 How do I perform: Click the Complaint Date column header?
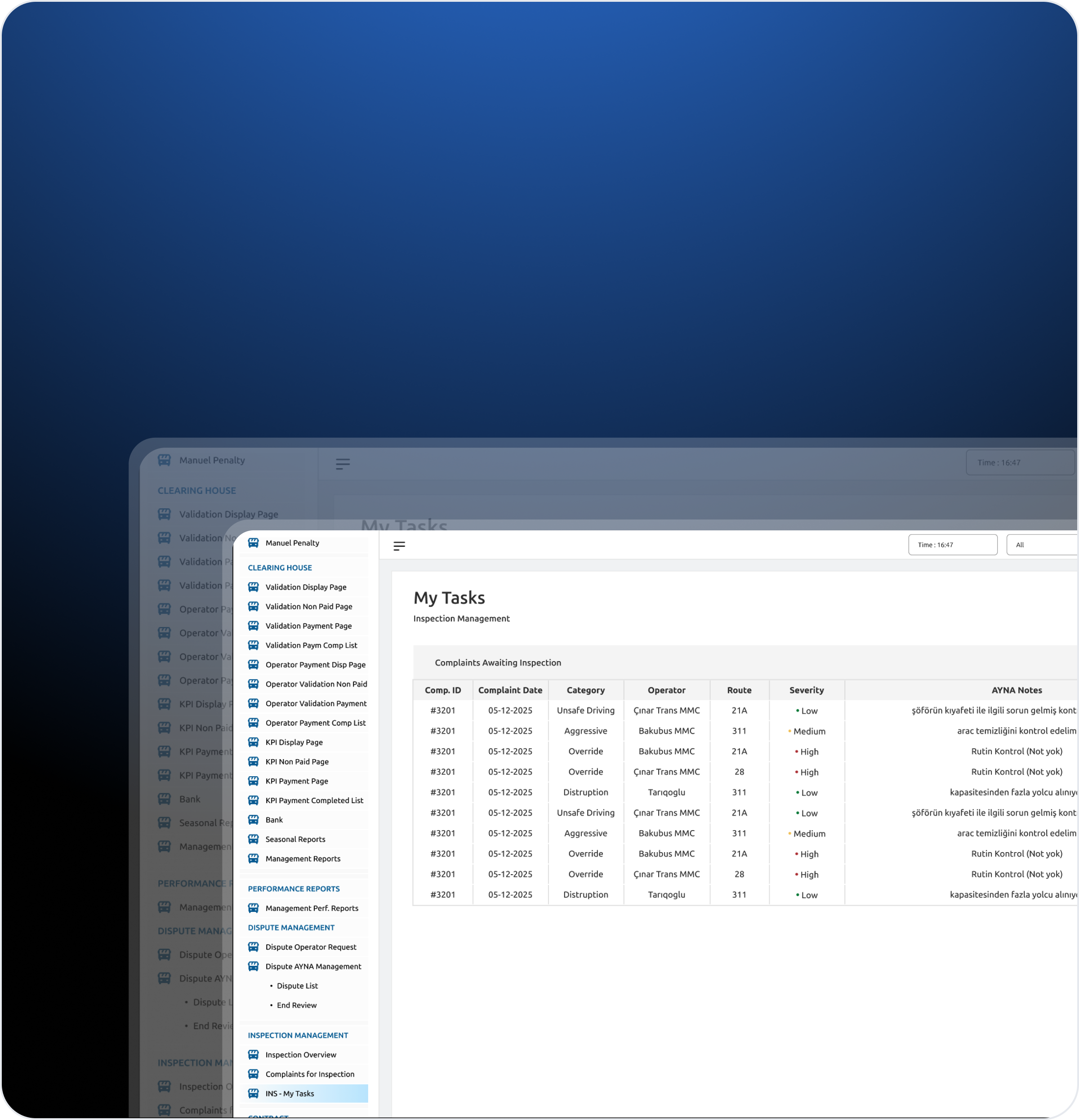510,690
